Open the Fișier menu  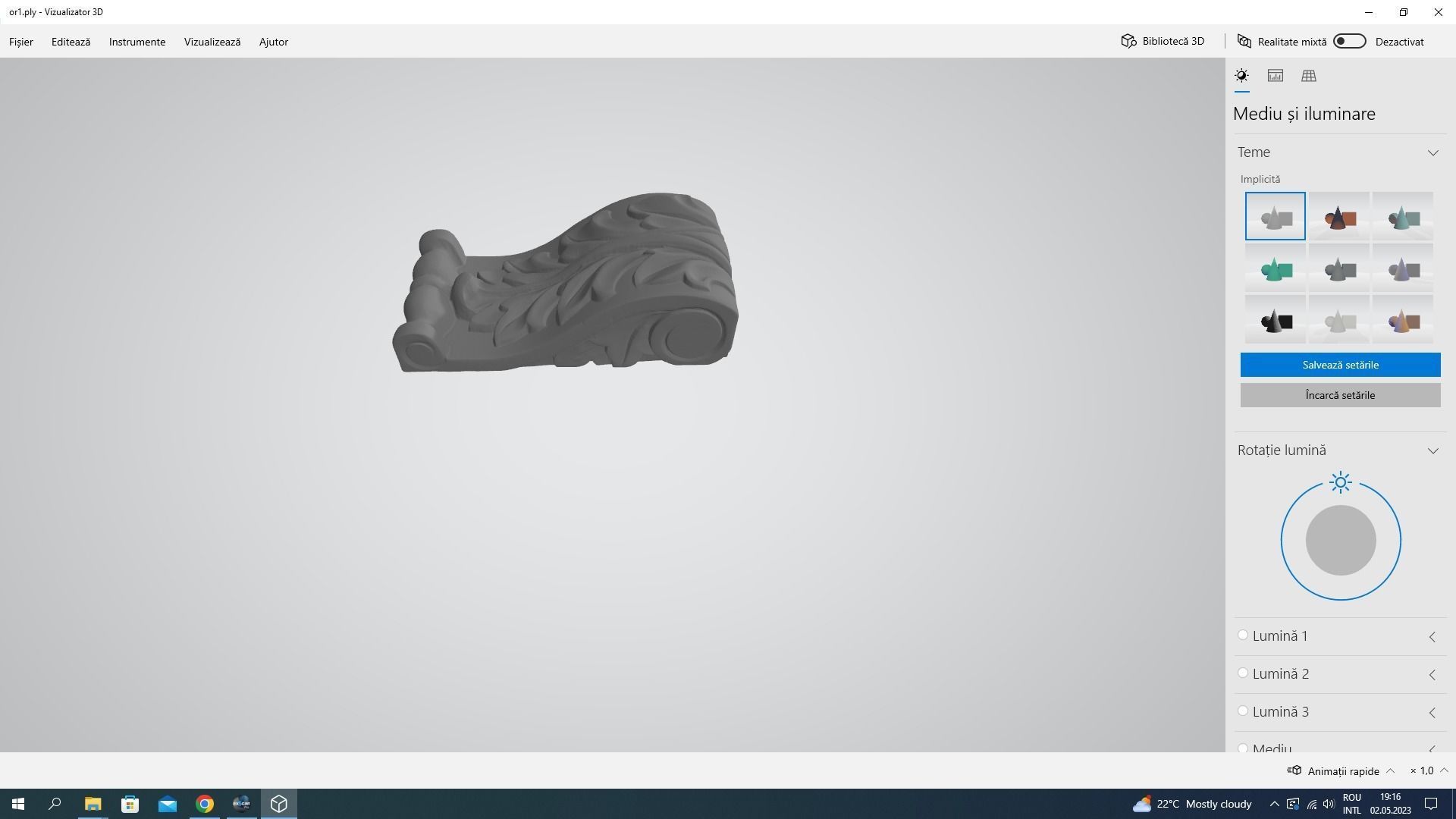(21, 42)
